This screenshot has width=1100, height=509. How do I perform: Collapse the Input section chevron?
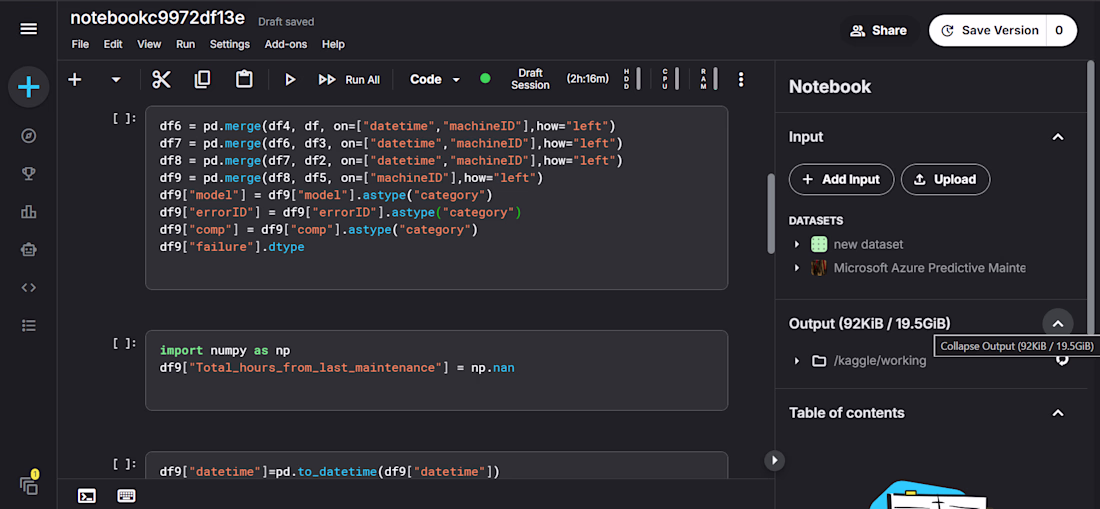pyautogui.click(x=1058, y=137)
